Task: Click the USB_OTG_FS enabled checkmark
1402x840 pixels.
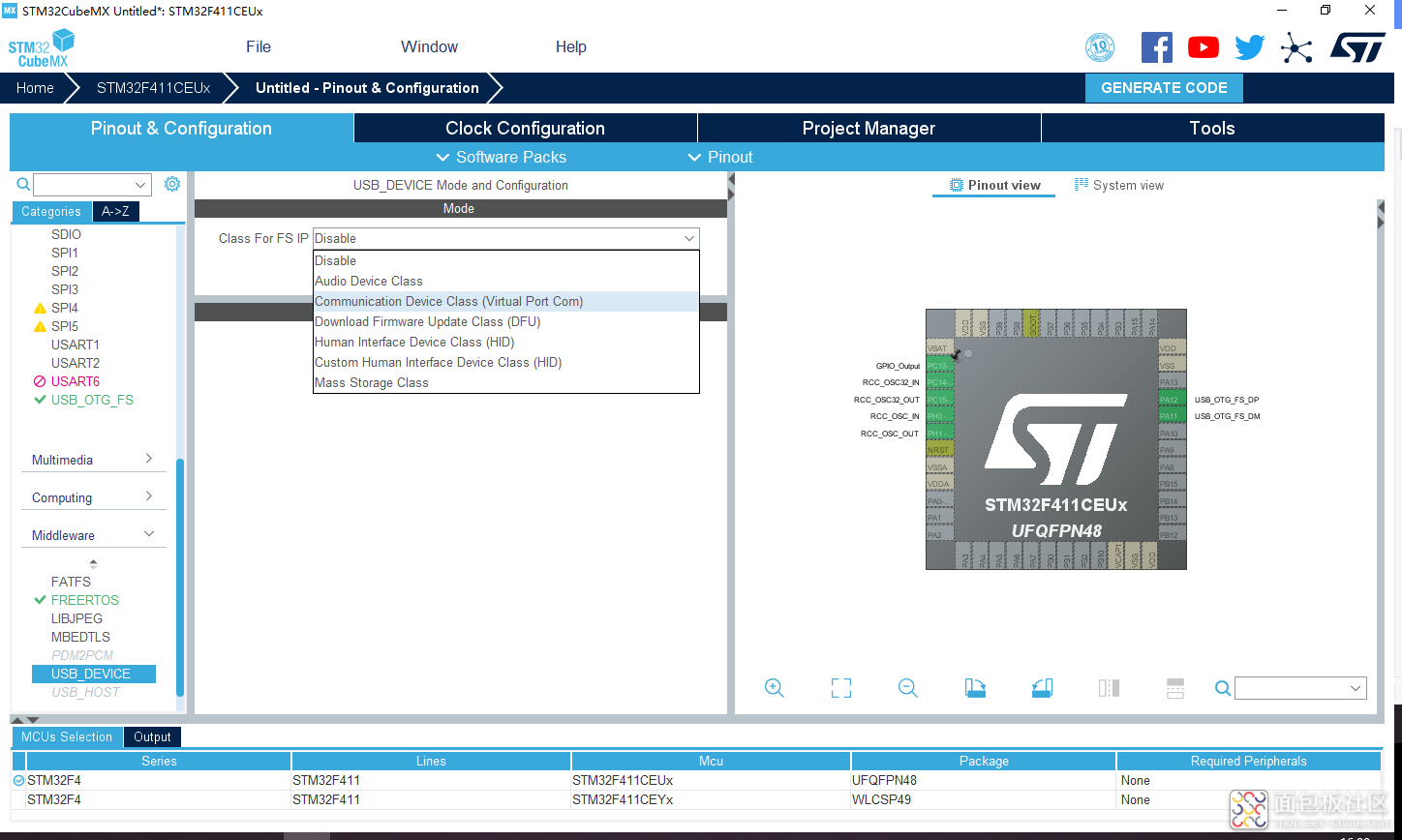Action: [x=40, y=400]
